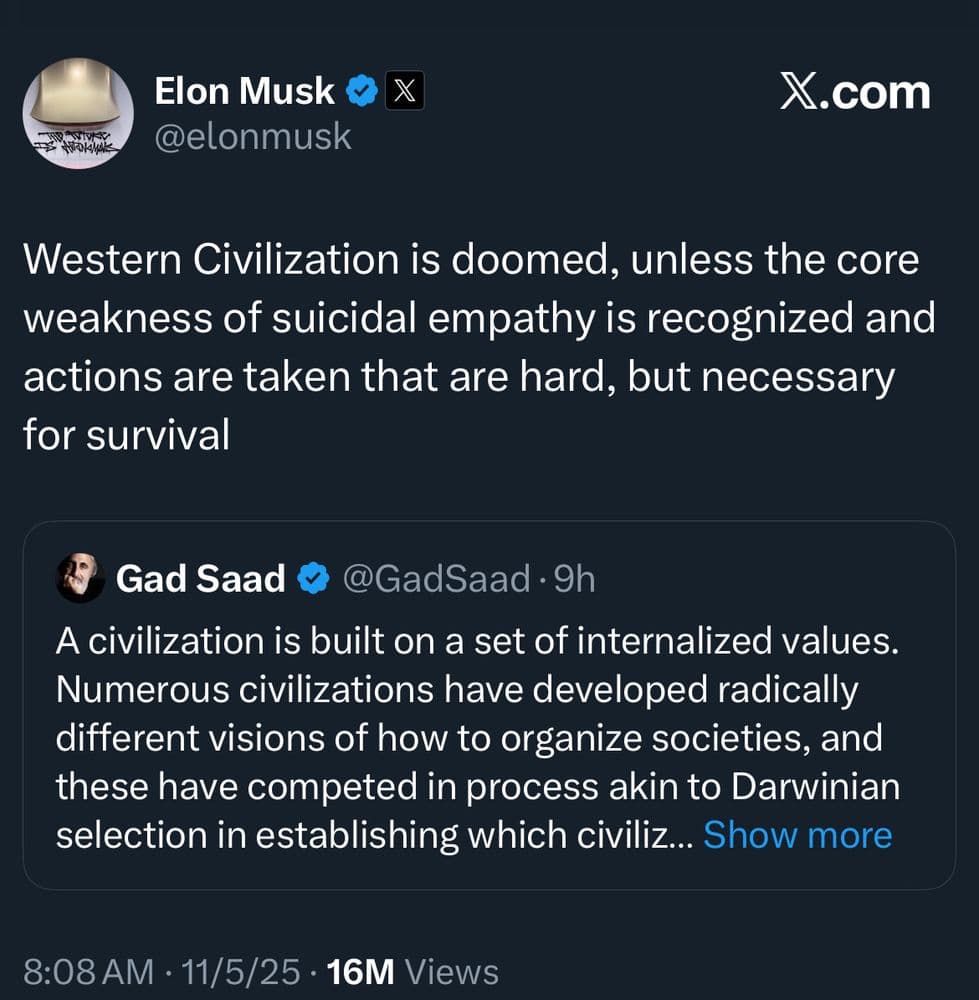Open the Elon Musk display name
The image size is (979, 1000).
[x=244, y=92]
